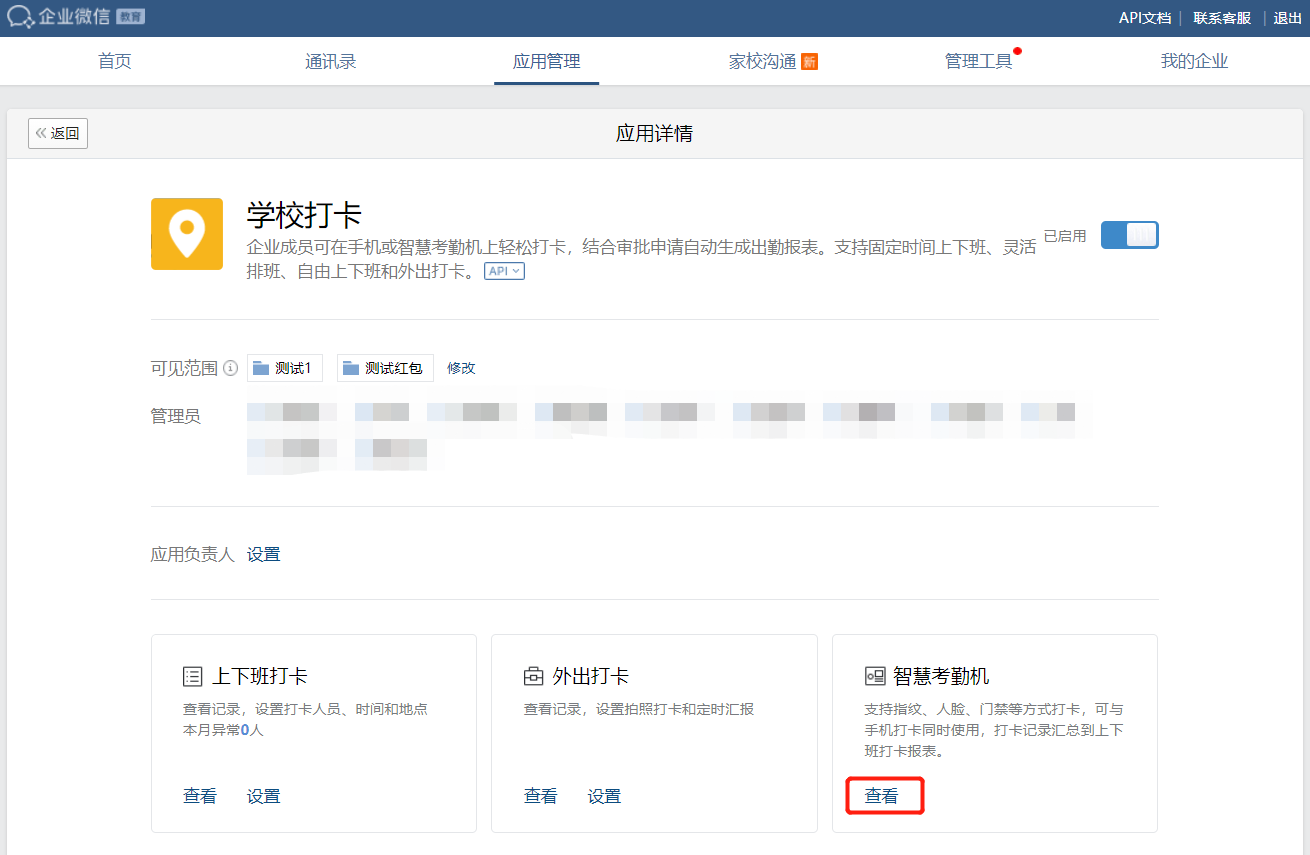Click the 企业微信 logo icon
Screen dimensions: 1310x855
coord(21,17)
